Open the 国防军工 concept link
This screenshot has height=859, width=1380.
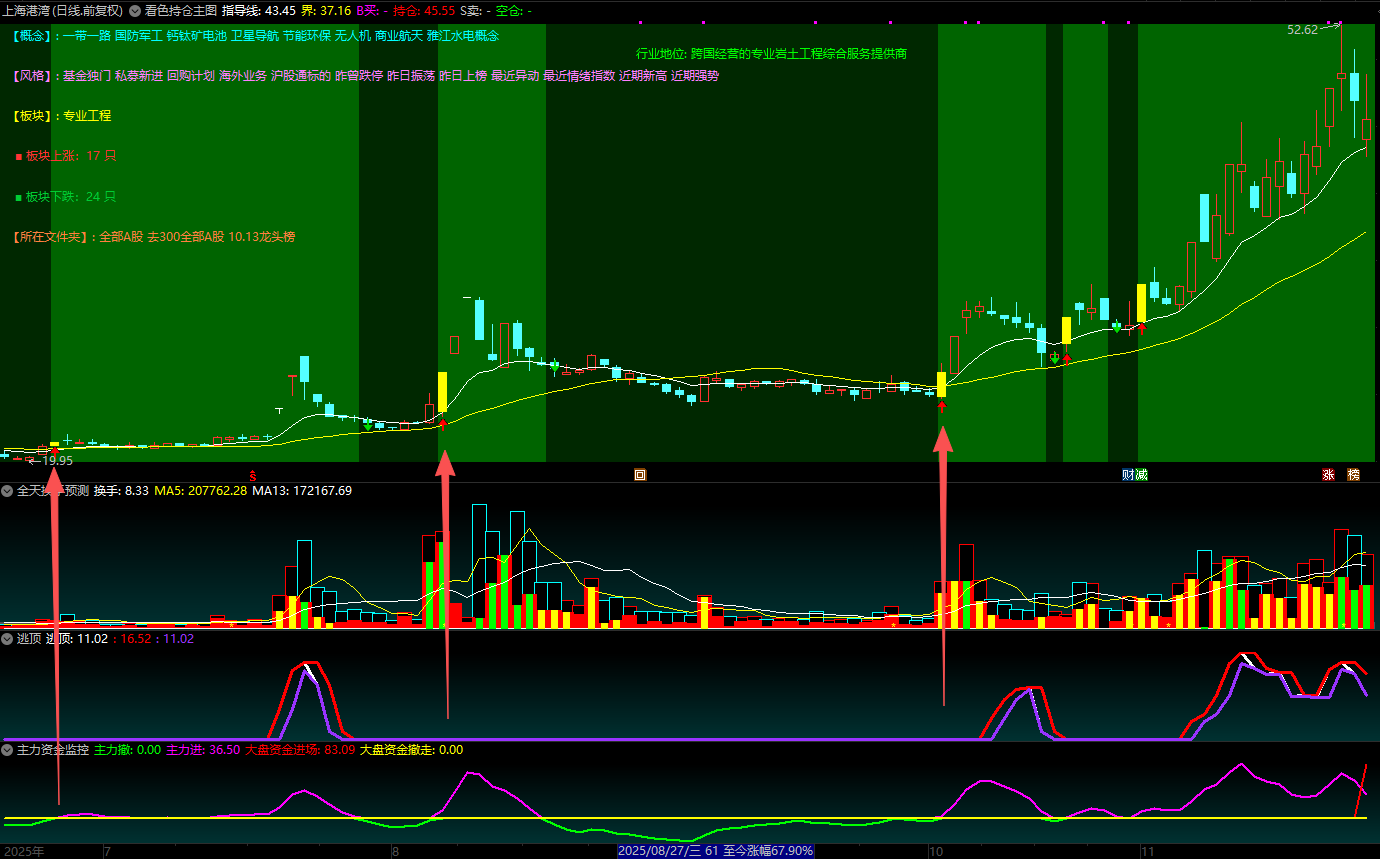[138, 35]
